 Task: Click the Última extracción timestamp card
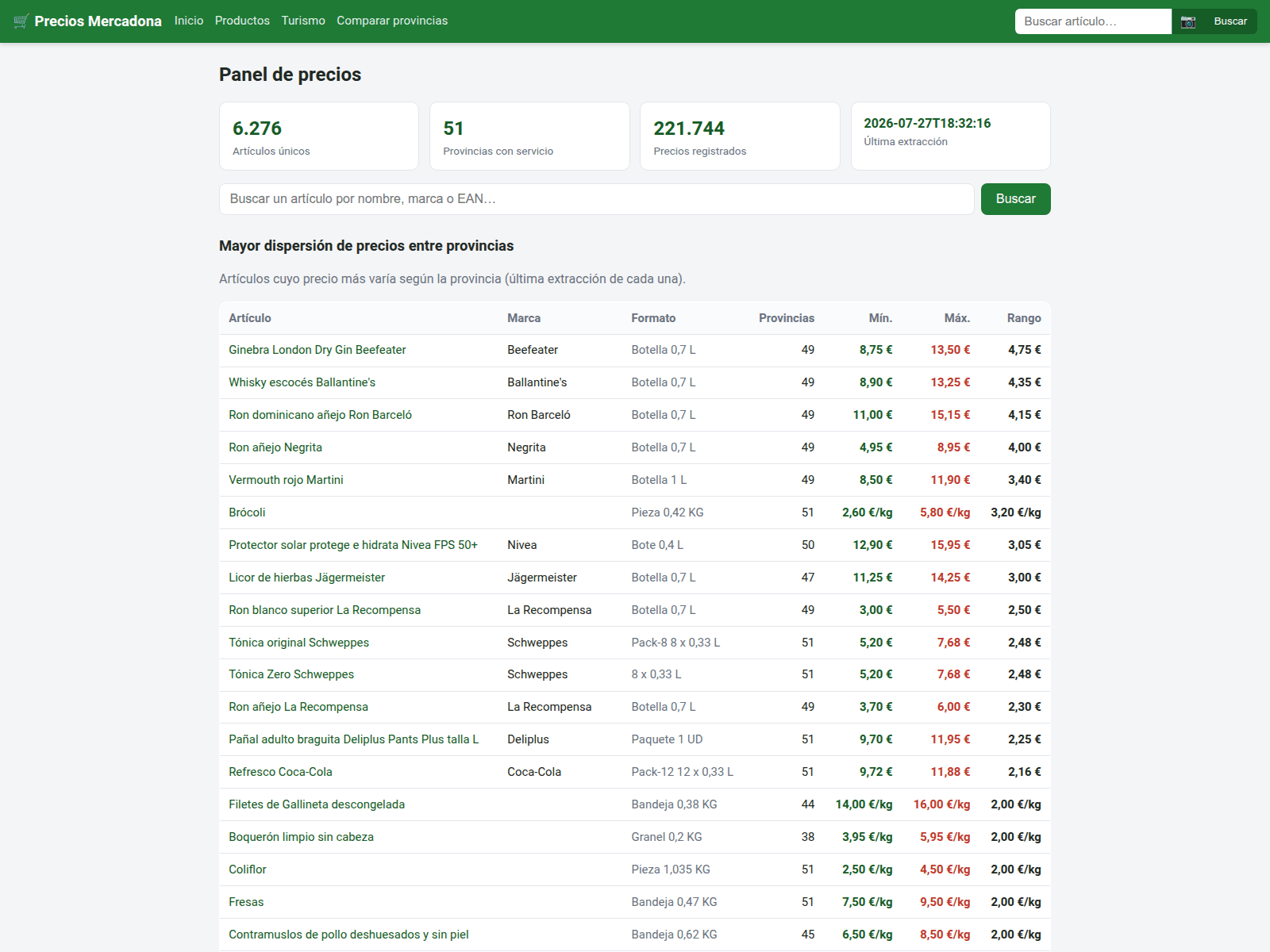tap(950, 136)
